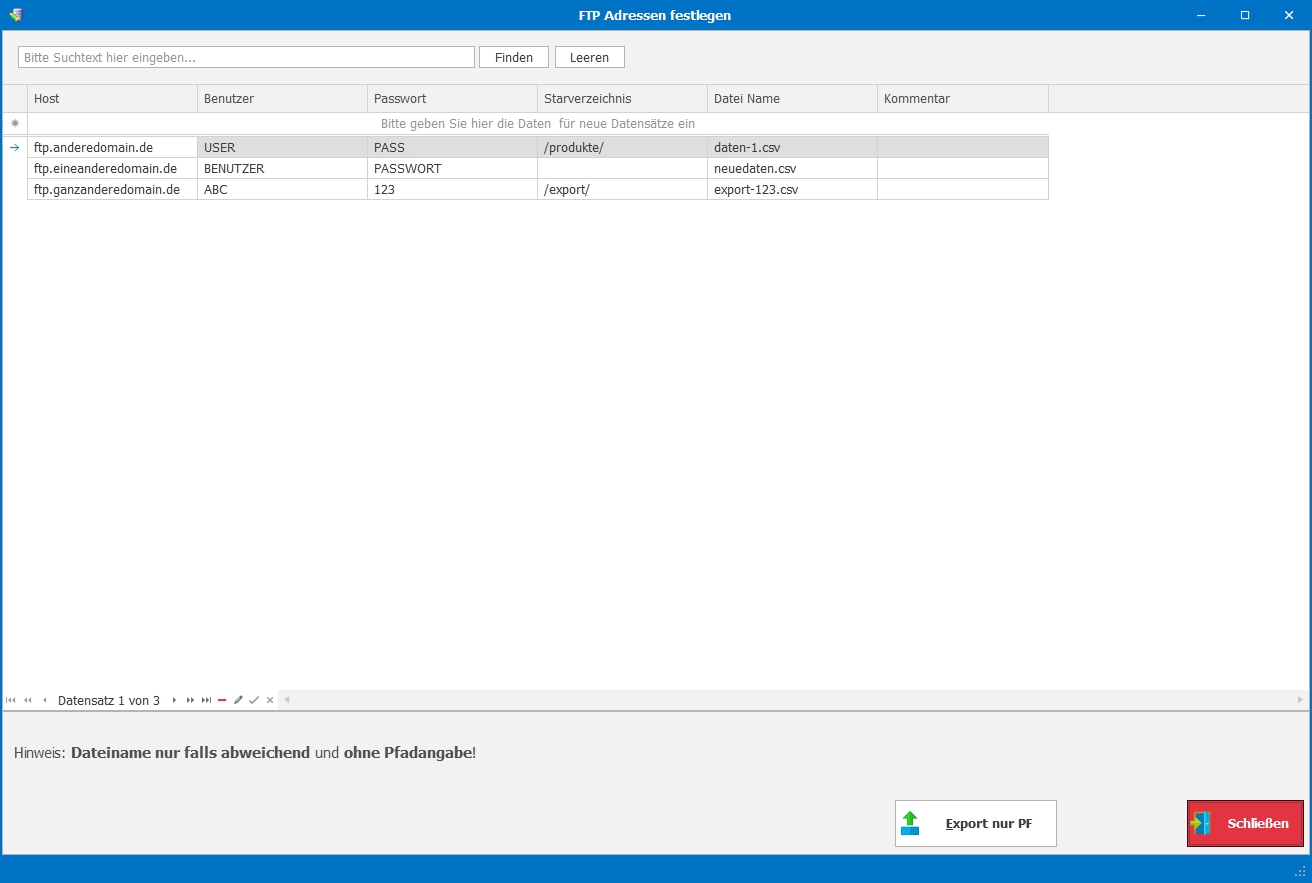Screen dimensions: 1312x883
Task: Click horizontal scrollbar right arrow
Action: [1300, 700]
